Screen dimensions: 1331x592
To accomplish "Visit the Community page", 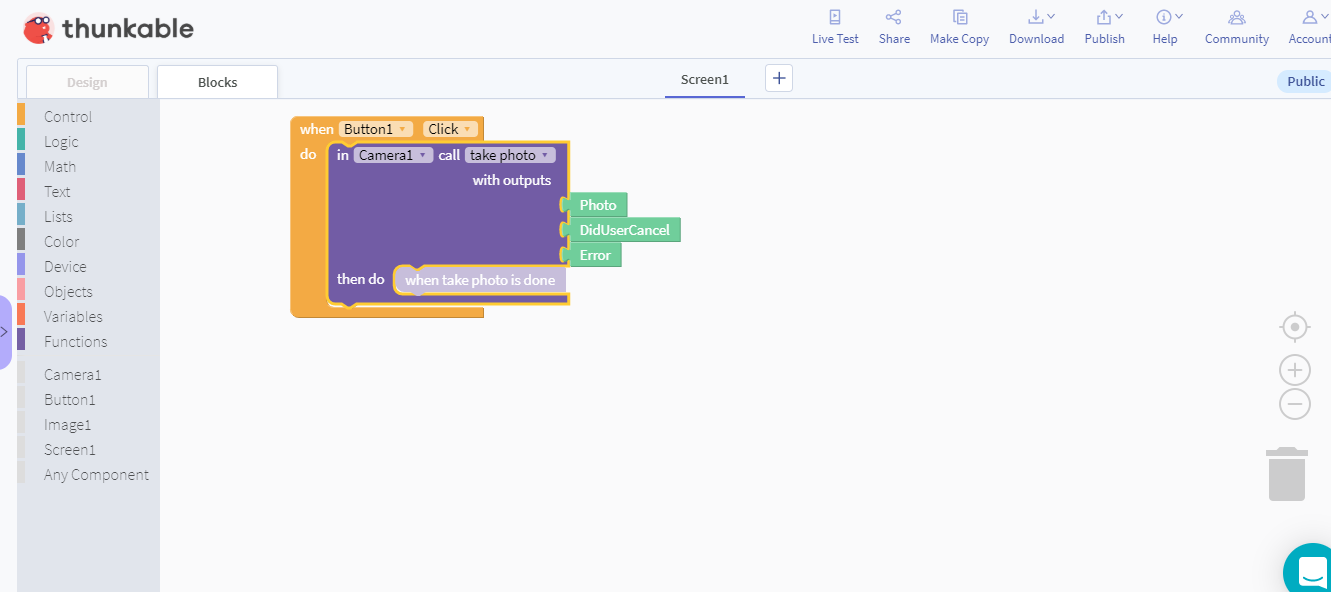I will (x=1236, y=27).
